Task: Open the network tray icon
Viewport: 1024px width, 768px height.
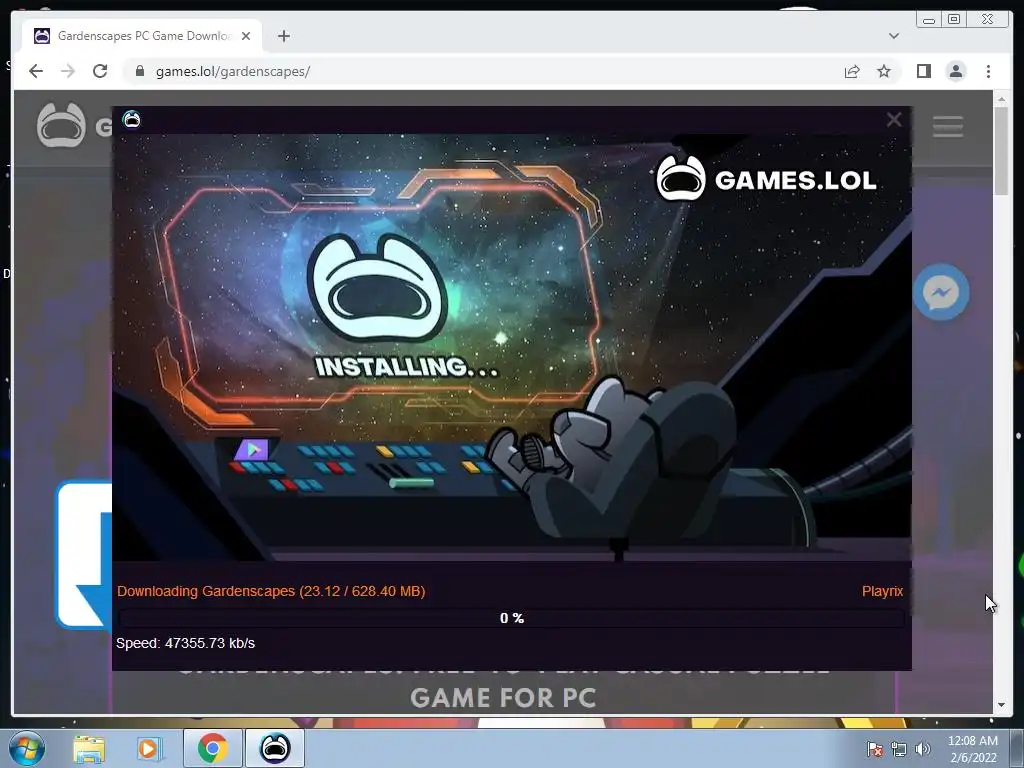Action: click(899, 749)
